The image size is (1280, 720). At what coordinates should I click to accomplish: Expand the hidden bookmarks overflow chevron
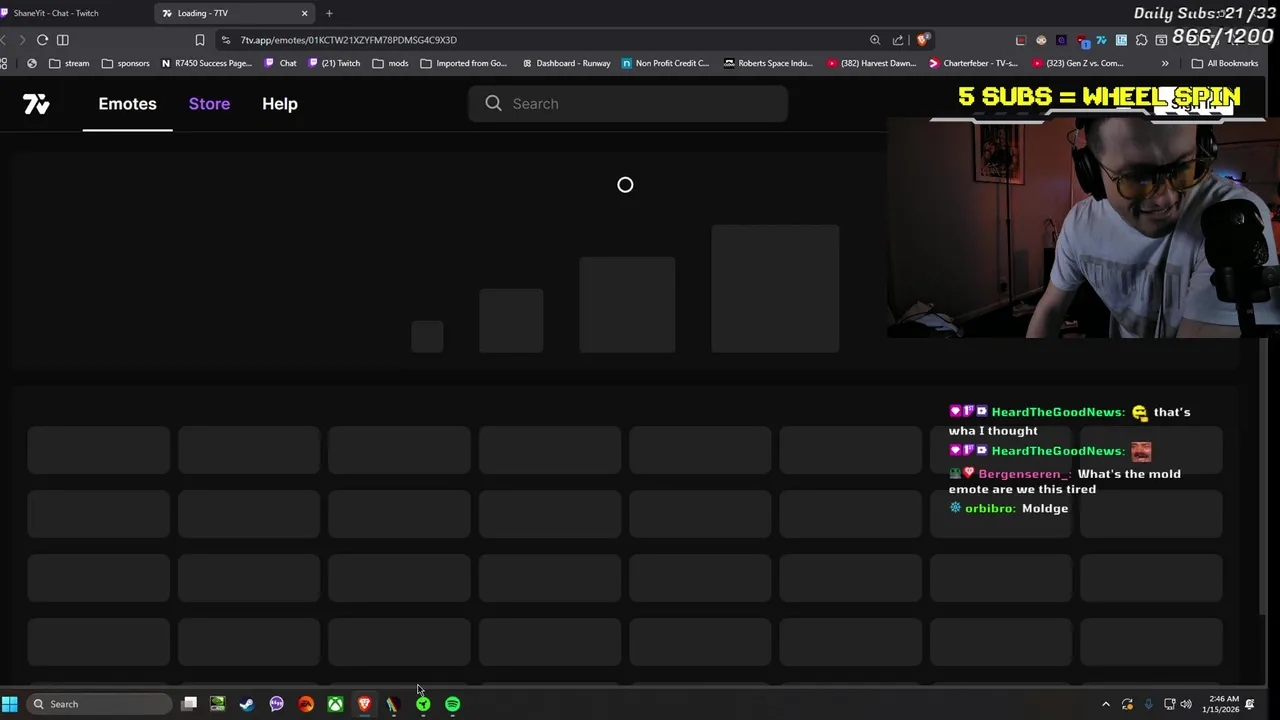pyautogui.click(x=1165, y=63)
